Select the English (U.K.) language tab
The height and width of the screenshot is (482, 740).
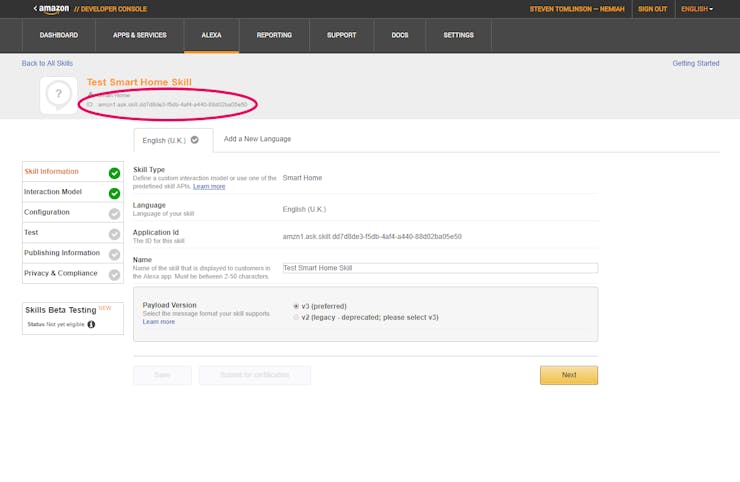(x=173, y=140)
